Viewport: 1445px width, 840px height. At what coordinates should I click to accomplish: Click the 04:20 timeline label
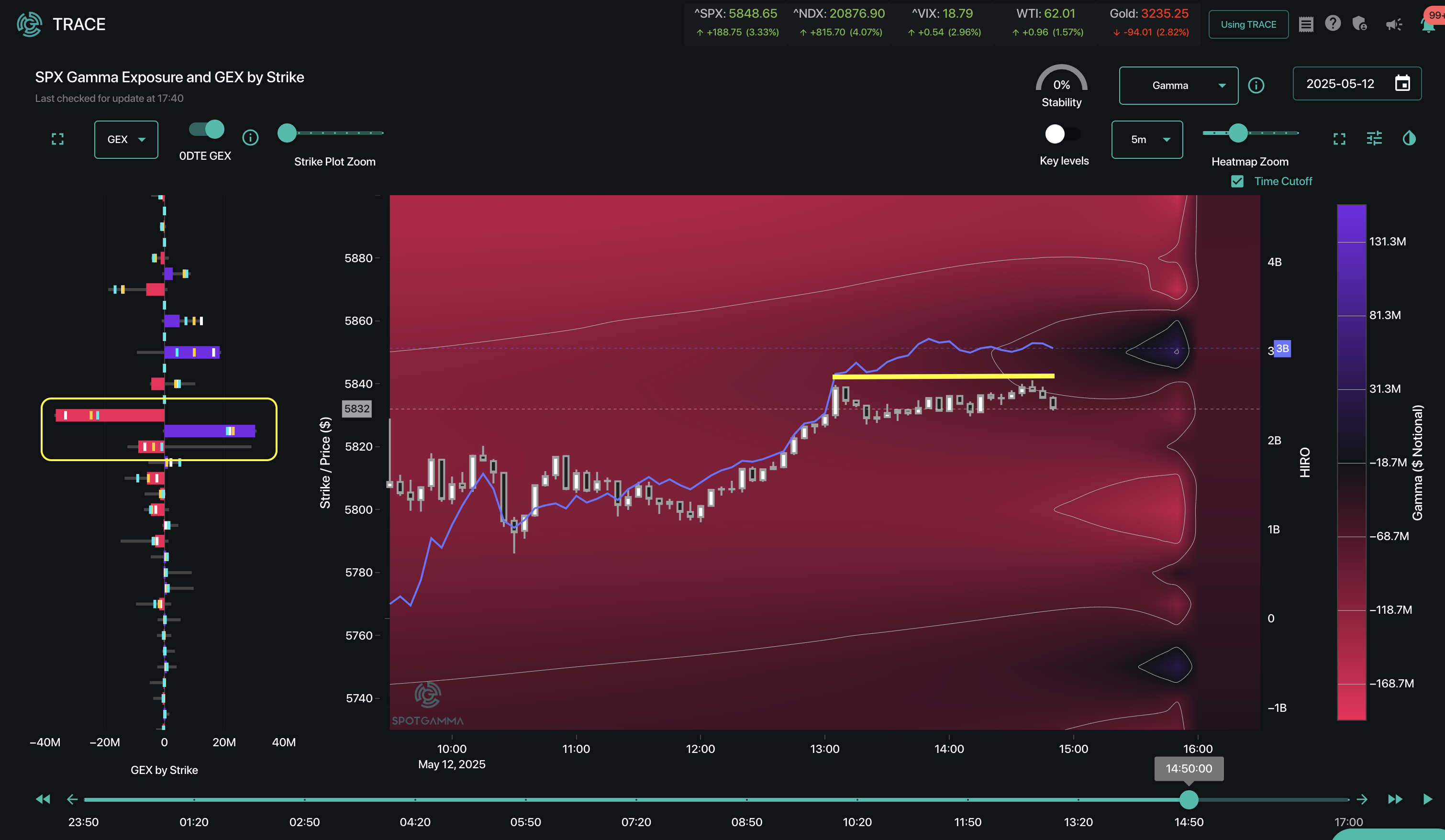(x=414, y=822)
